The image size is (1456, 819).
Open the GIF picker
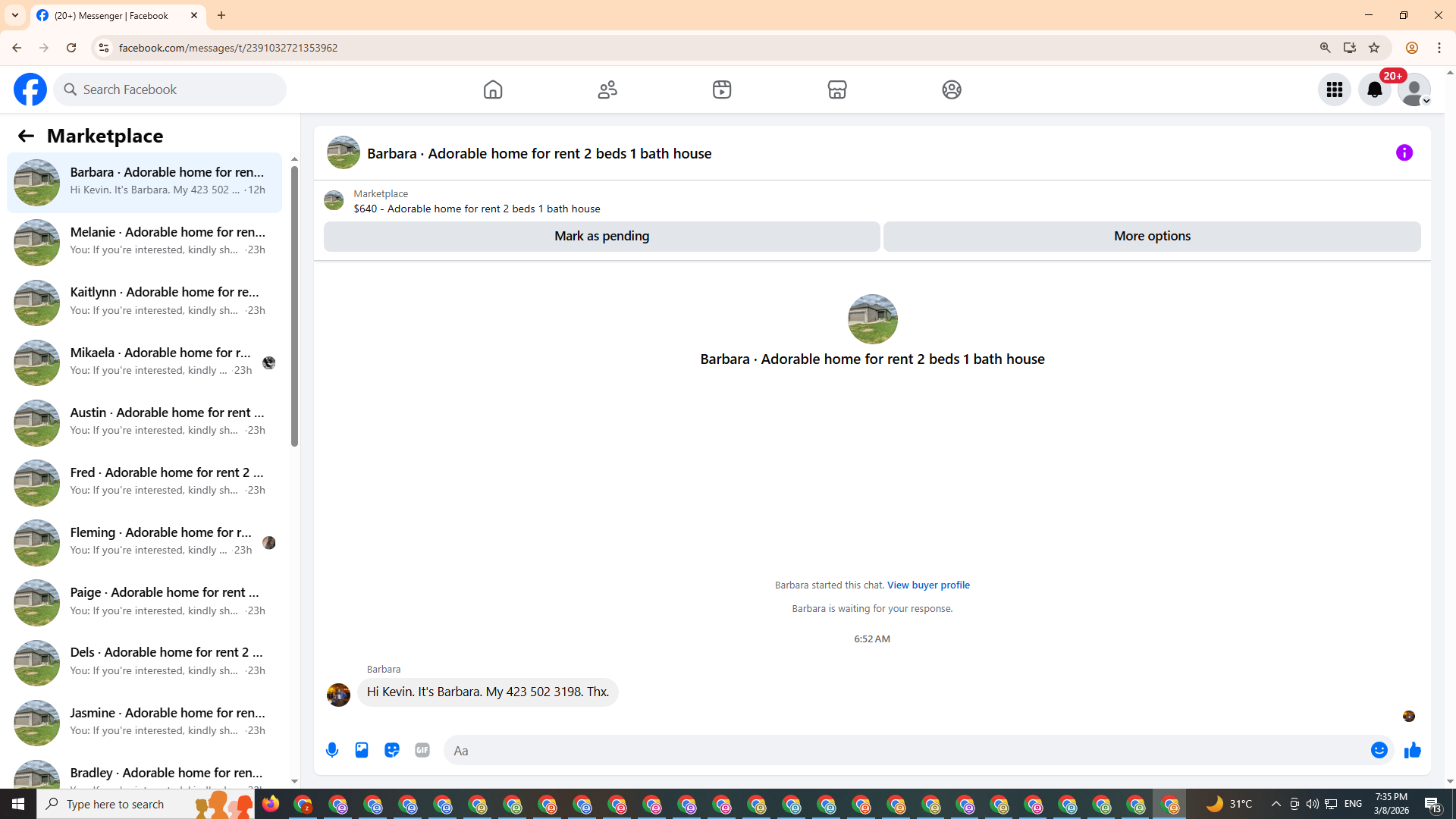coord(422,750)
